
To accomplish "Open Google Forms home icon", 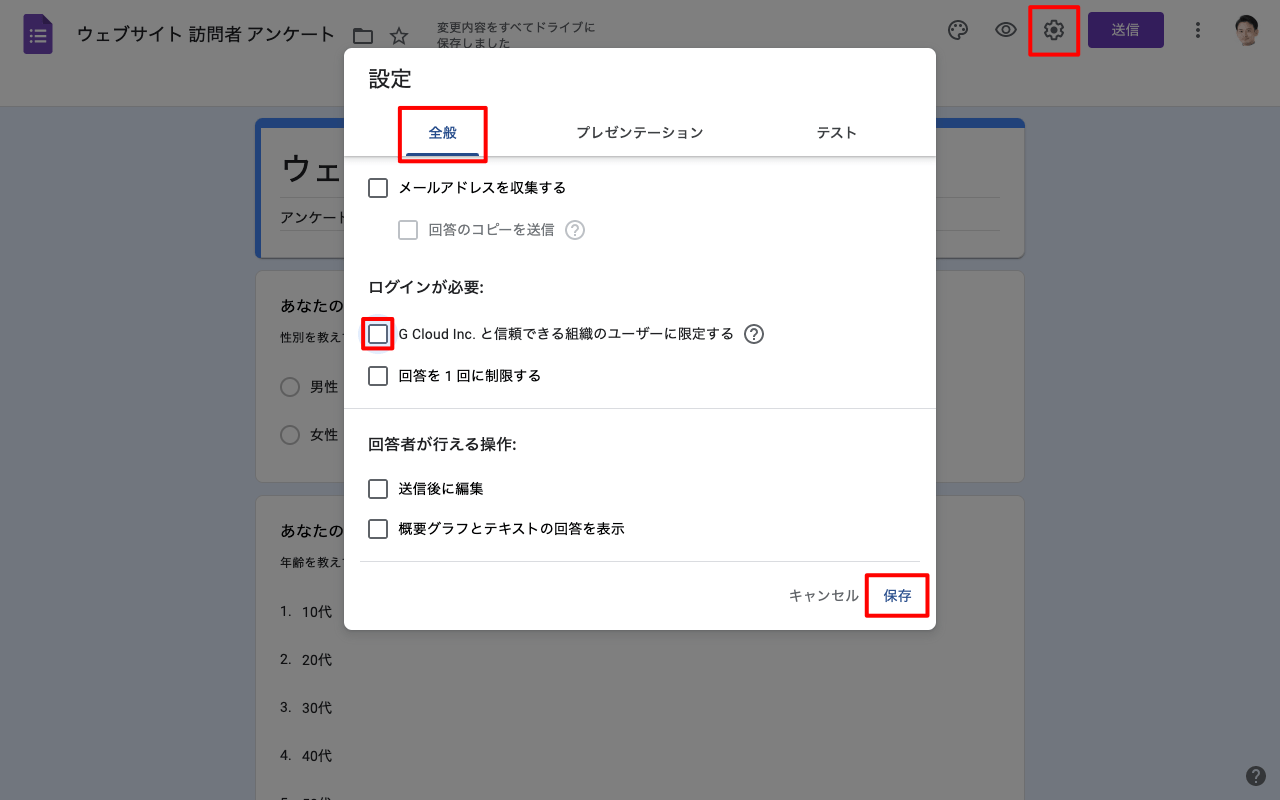I will [38, 34].
